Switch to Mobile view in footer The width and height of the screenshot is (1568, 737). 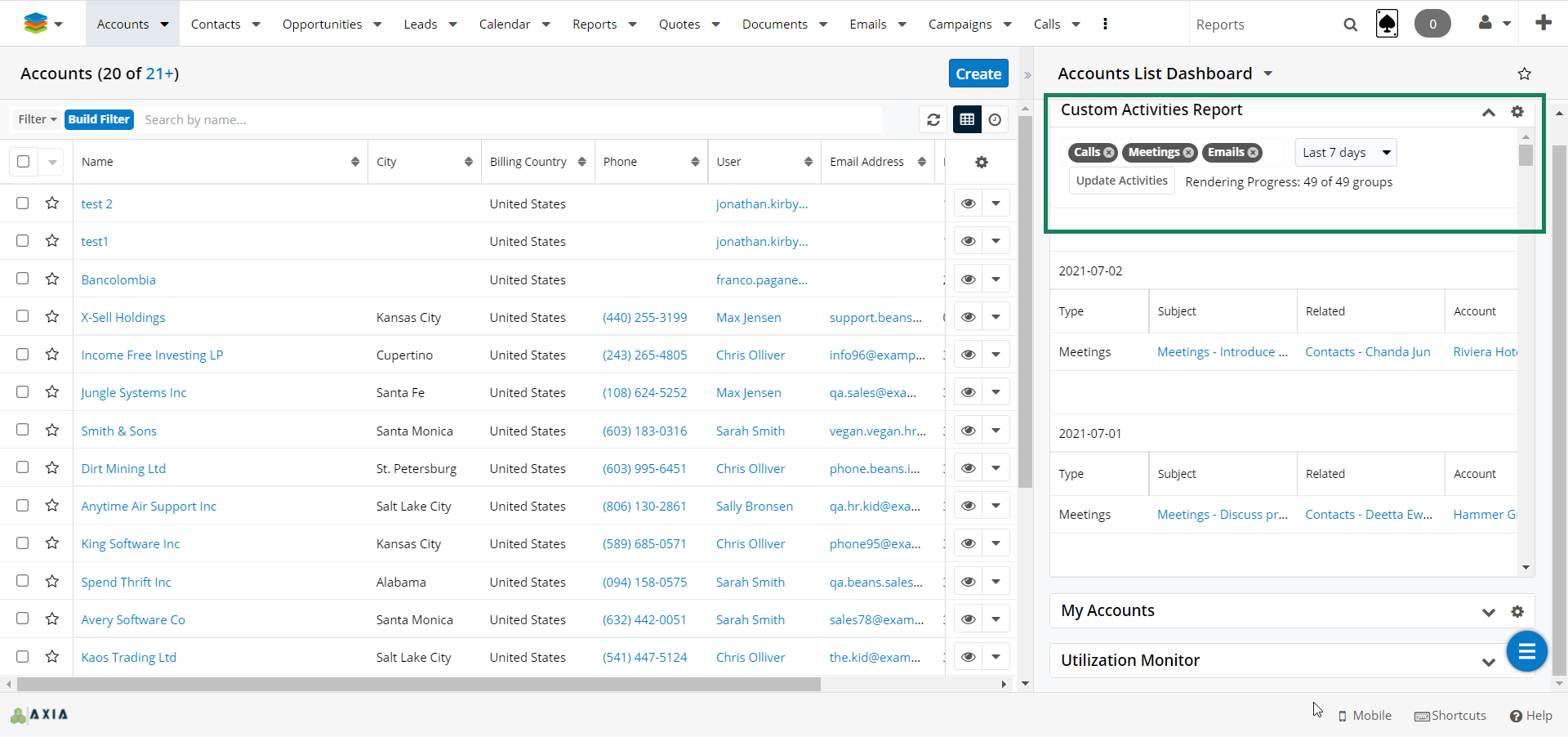tap(1365, 716)
